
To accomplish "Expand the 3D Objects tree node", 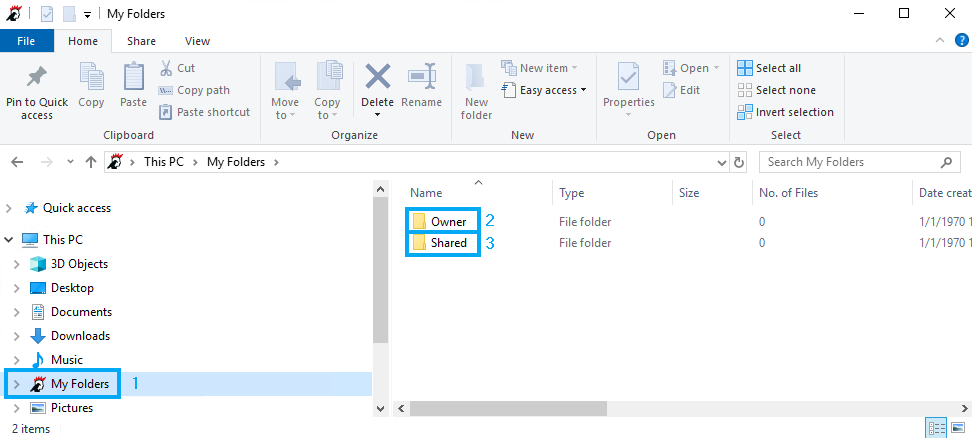I will click(17, 264).
